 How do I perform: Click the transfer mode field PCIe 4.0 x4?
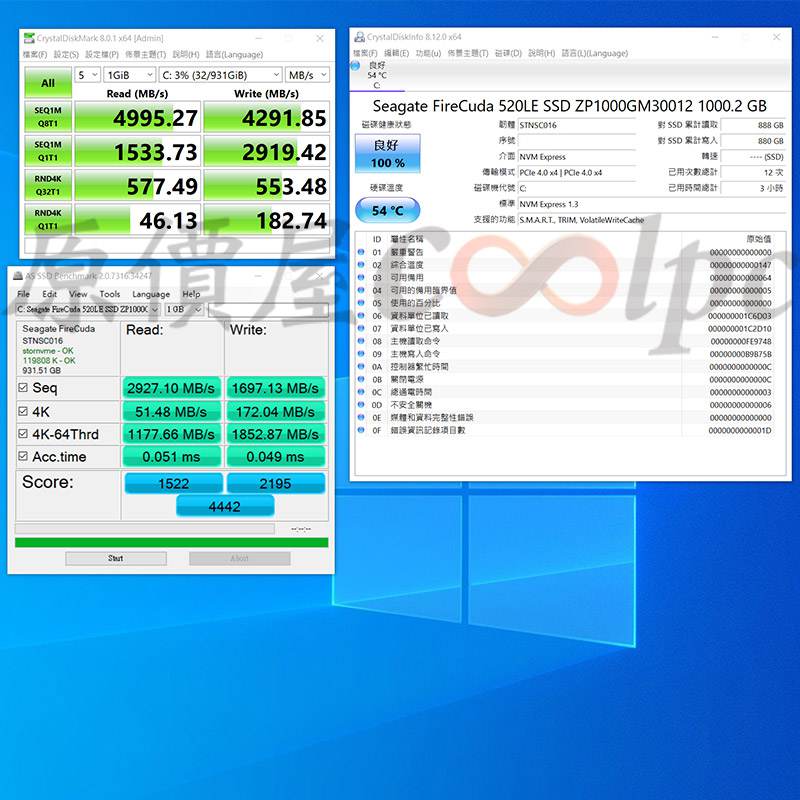577,172
